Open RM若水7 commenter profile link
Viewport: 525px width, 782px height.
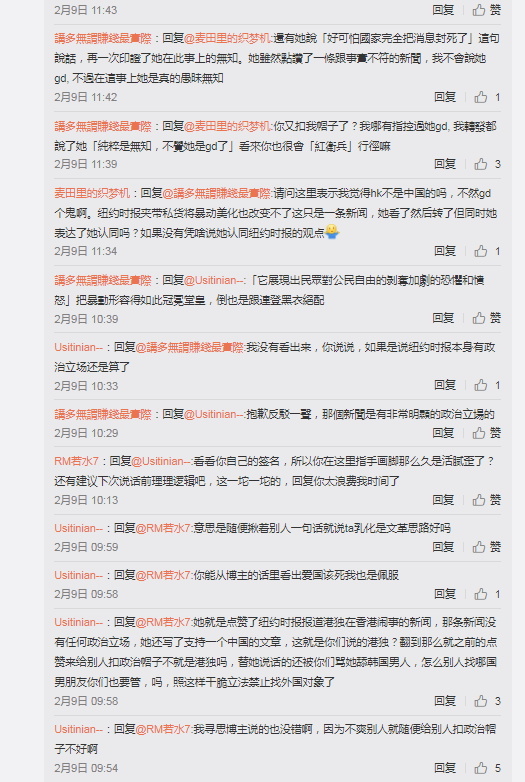76,461
